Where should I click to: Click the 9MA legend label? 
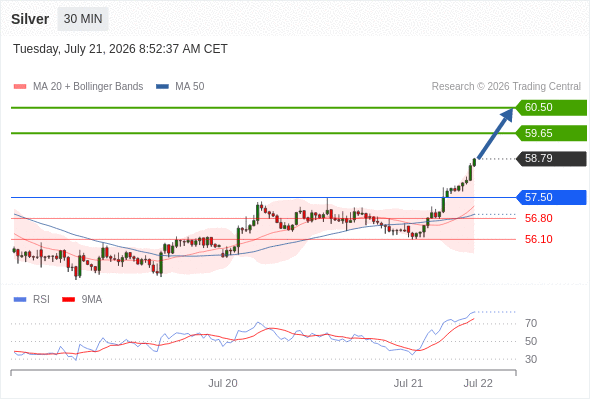pyautogui.click(x=92, y=300)
